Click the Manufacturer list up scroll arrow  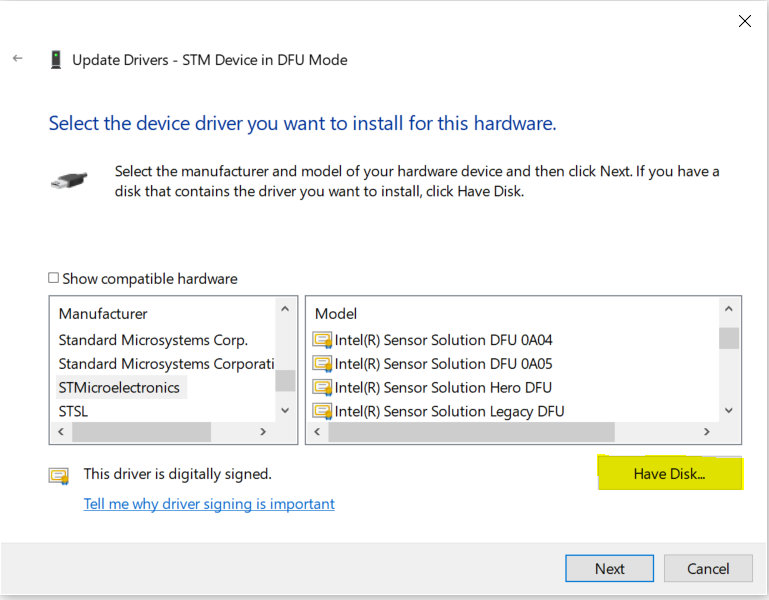[285, 309]
